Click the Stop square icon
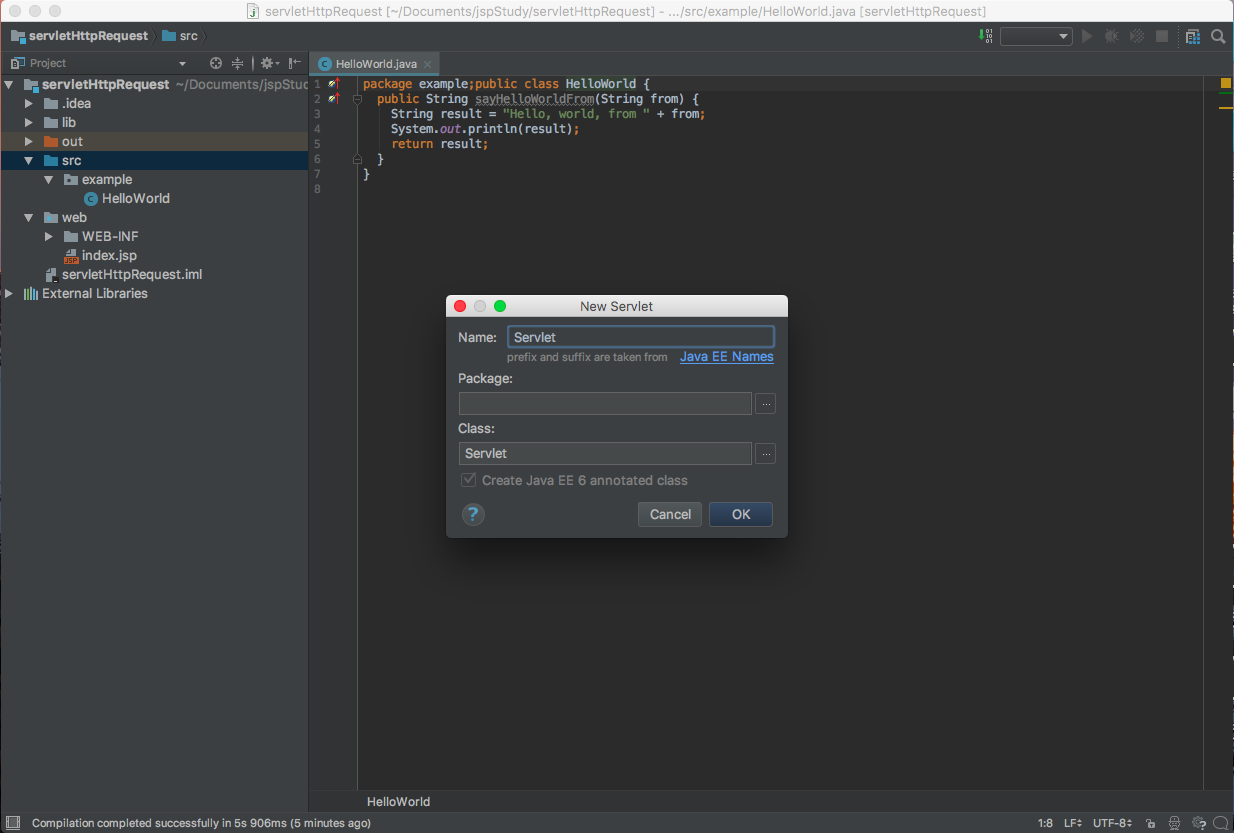The image size is (1234, 833). (1162, 36)
